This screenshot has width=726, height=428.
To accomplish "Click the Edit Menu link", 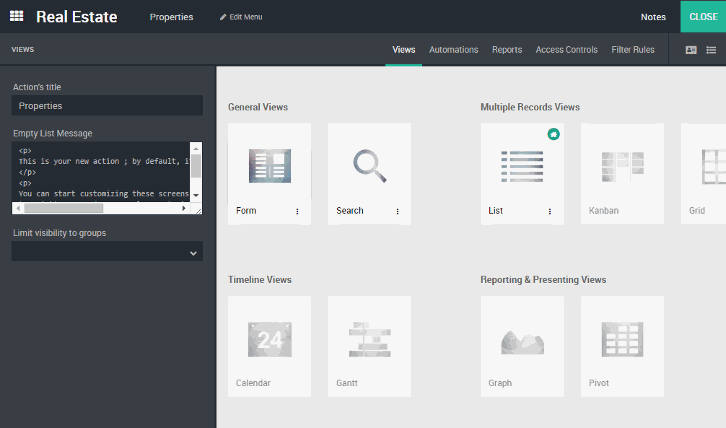I will coord(241,17).
